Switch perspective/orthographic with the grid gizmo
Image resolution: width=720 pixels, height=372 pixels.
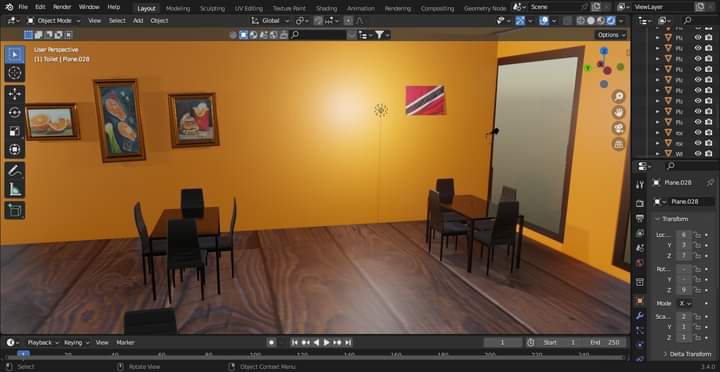coord(619,144)
